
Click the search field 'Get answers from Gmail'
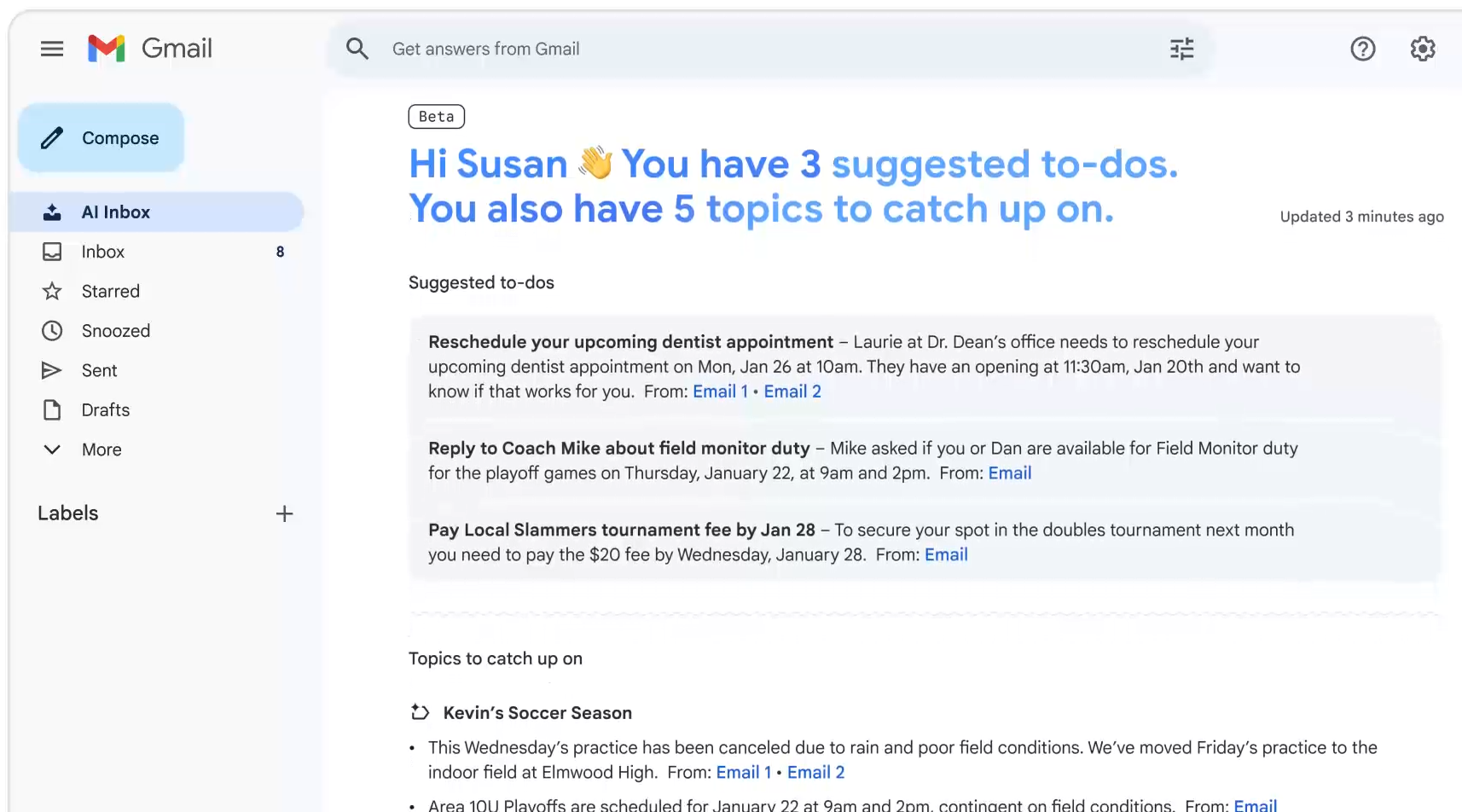click(768, 49)
